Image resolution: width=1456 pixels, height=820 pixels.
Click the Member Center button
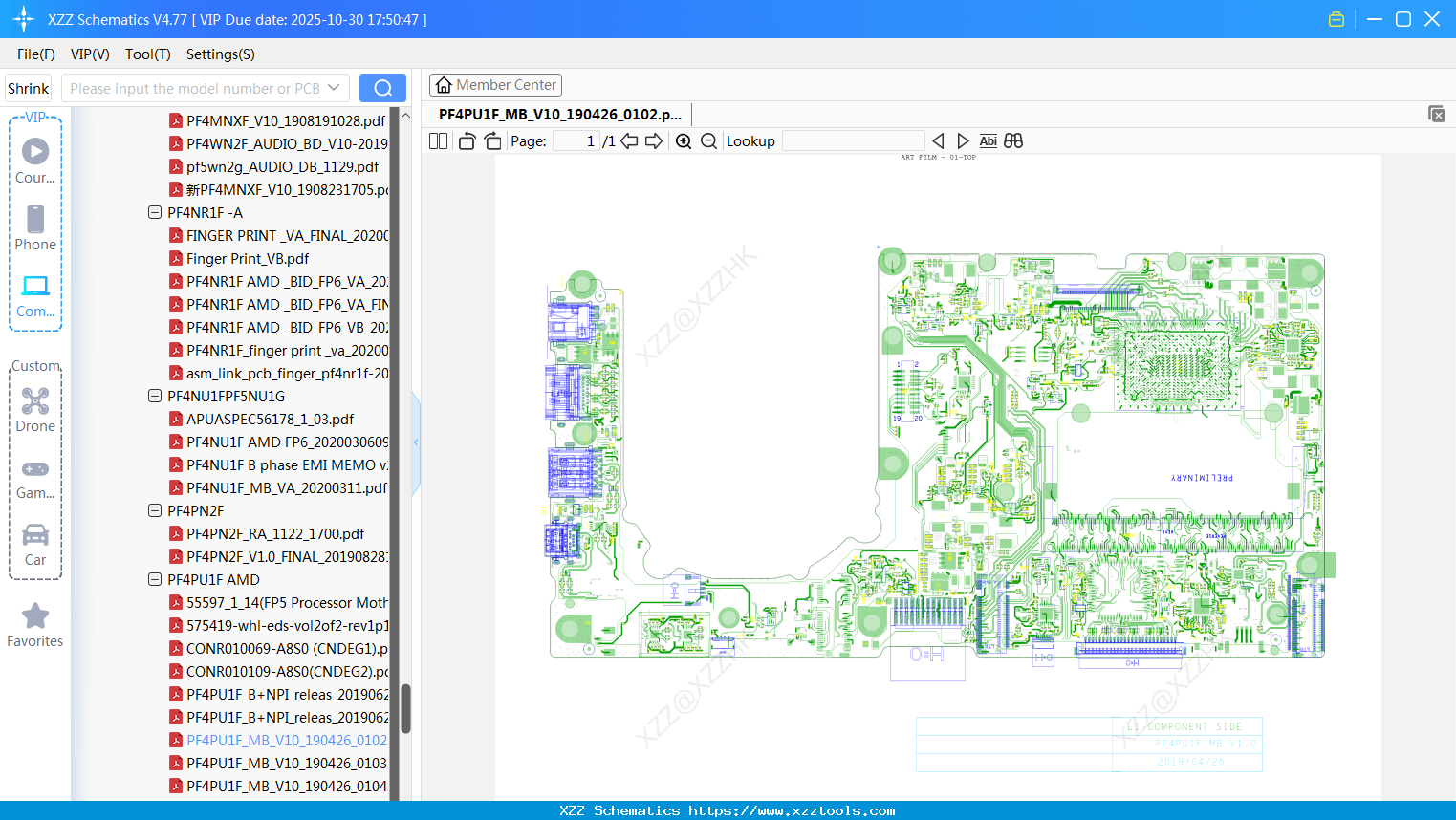pyautogui.click(x=495, y=85)
